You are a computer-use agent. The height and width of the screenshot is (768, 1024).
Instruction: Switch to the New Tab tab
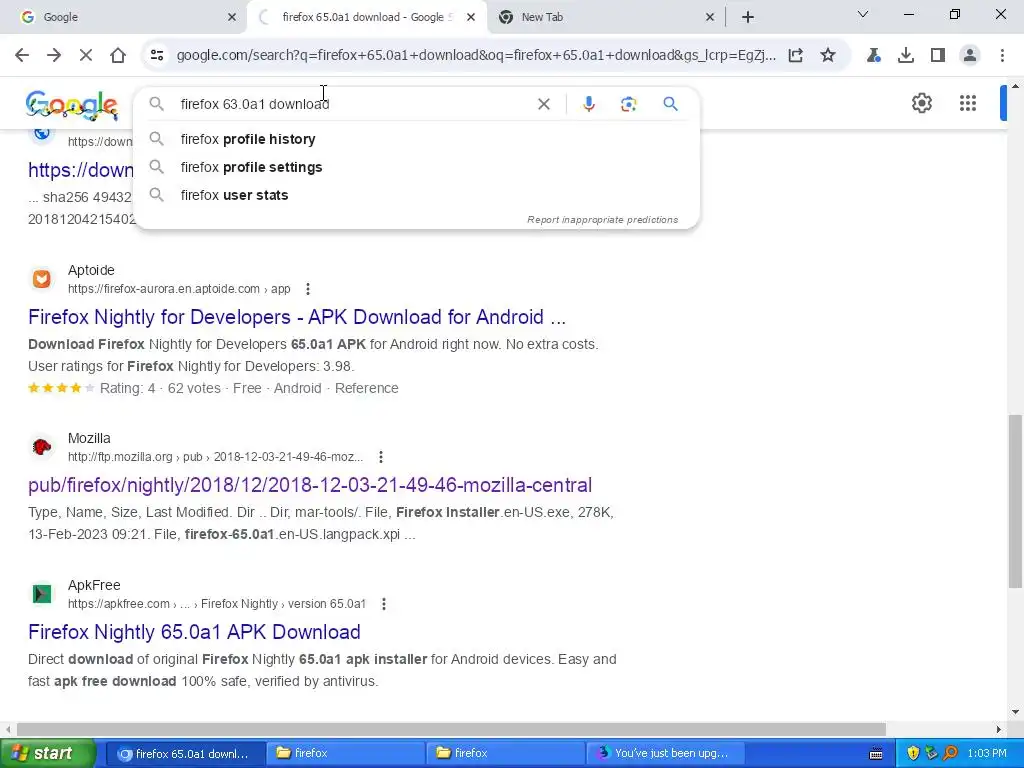pyautogui.click(x=604, y=17)
